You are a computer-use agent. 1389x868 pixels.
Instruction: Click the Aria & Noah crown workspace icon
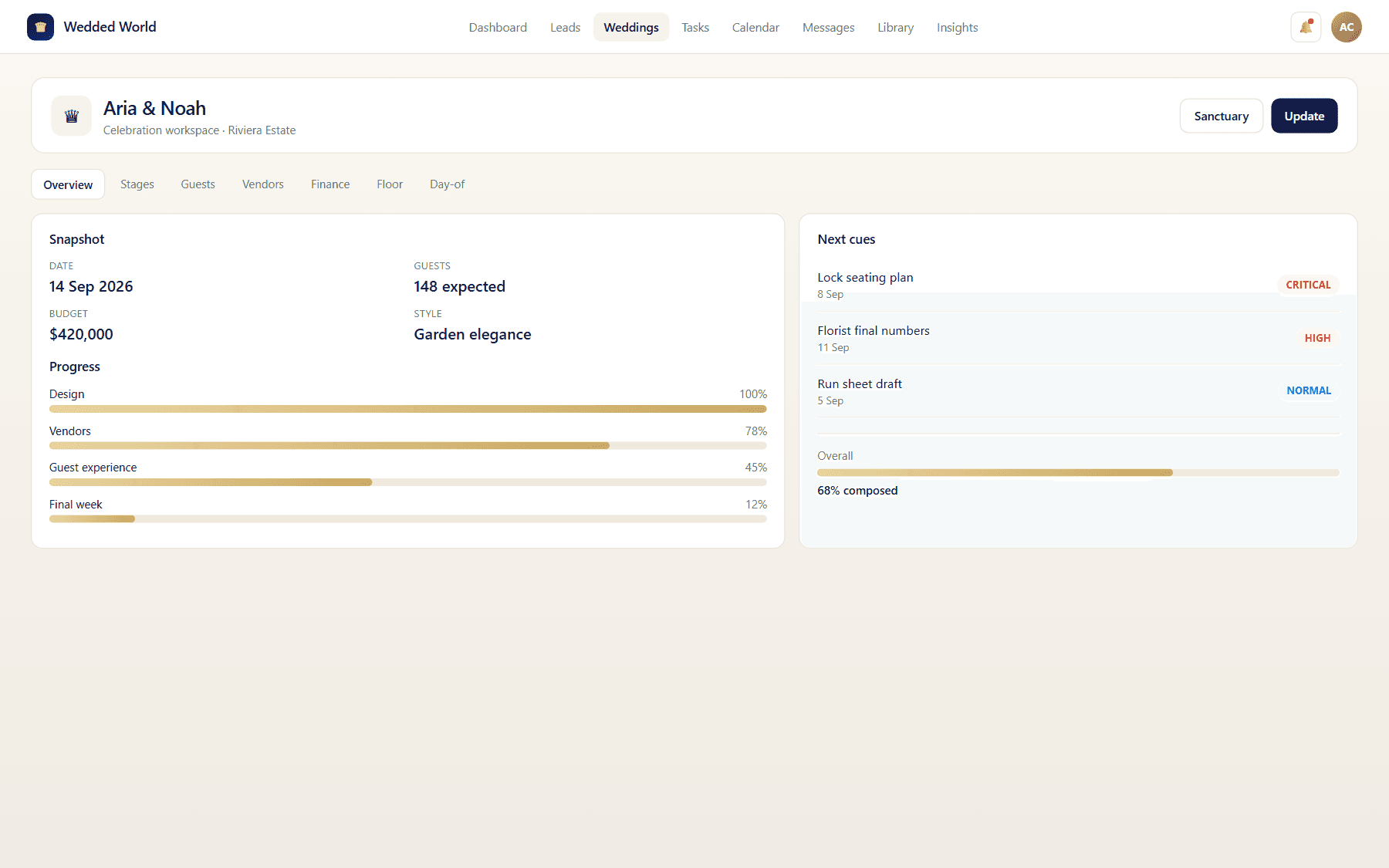point(72,116)
